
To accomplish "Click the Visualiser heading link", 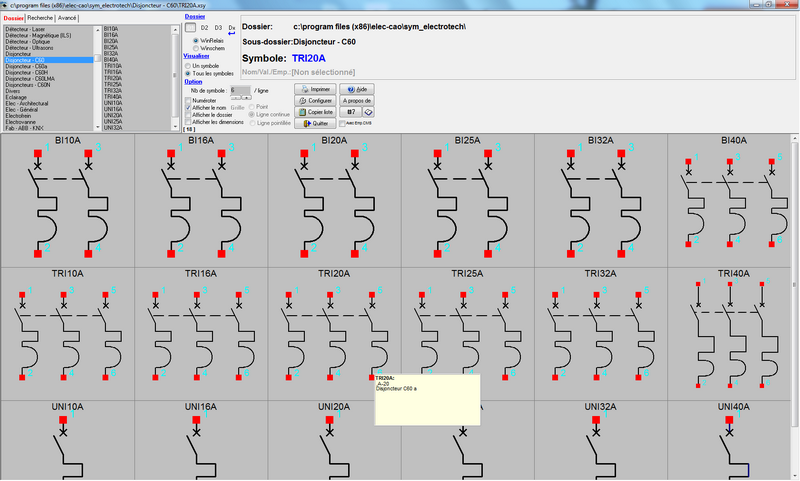I will pos(196,56).
